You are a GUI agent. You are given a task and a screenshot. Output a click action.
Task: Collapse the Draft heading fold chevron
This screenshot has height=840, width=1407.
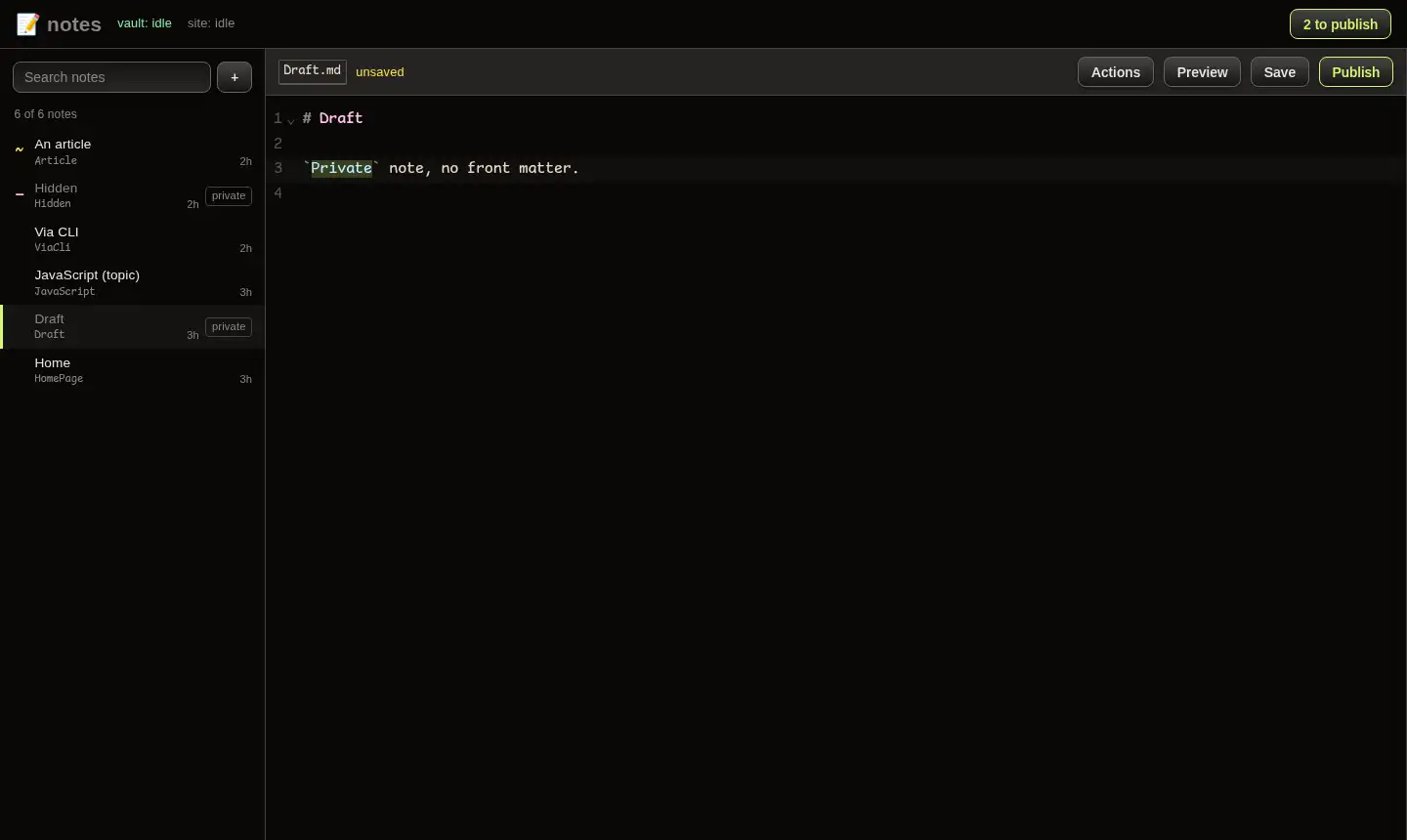click(x=291, y=120)
